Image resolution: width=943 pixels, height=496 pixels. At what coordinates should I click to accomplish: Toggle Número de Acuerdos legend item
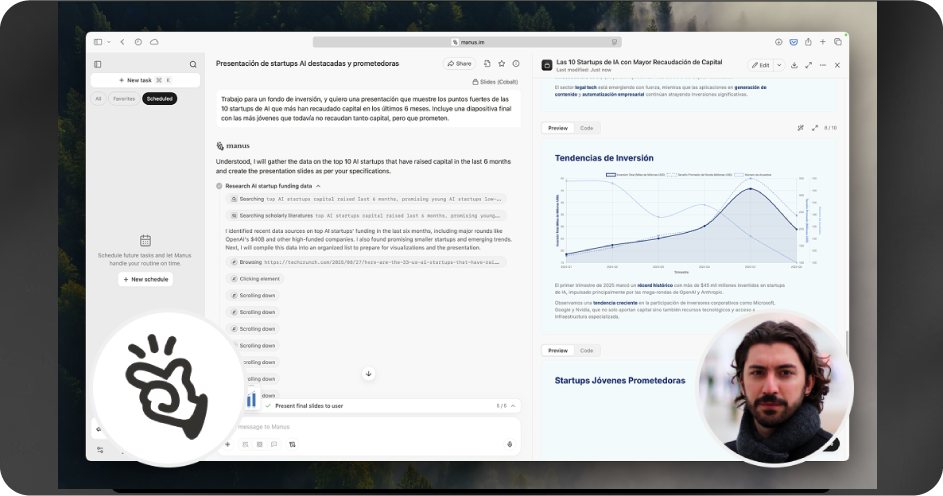(753, 175)
